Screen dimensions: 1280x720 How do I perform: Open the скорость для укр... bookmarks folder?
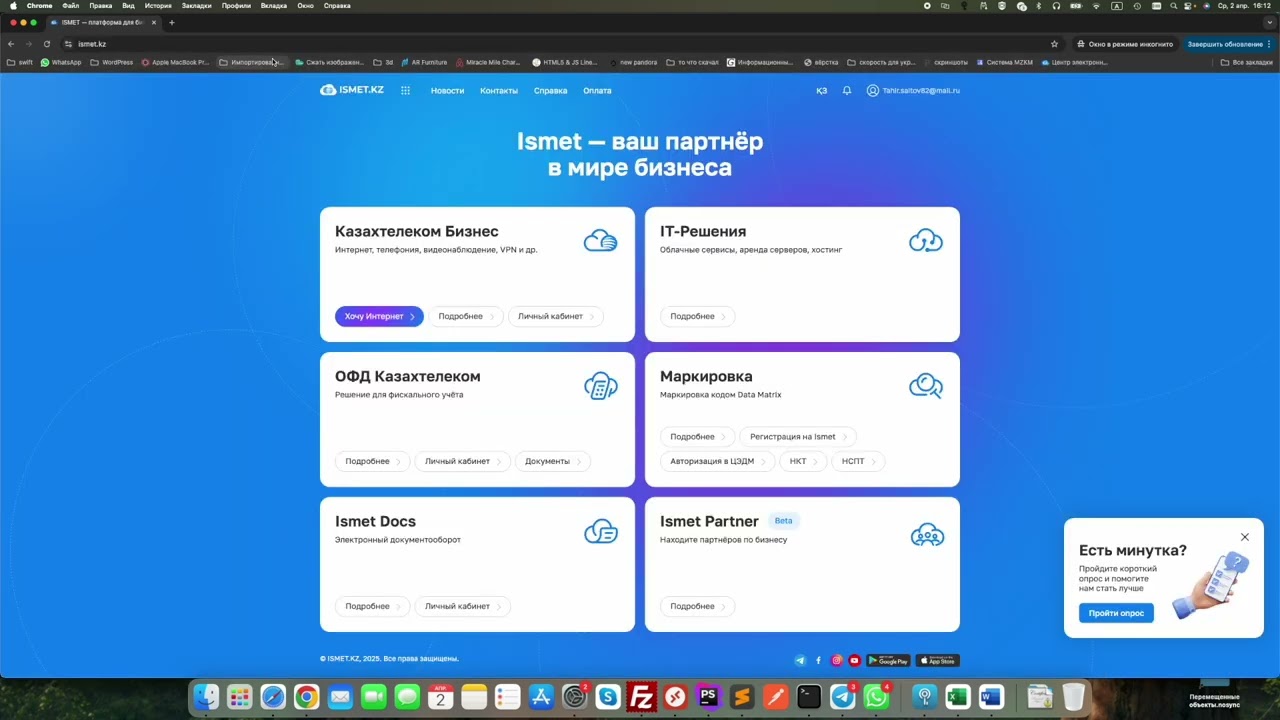[x=881, y=62]
